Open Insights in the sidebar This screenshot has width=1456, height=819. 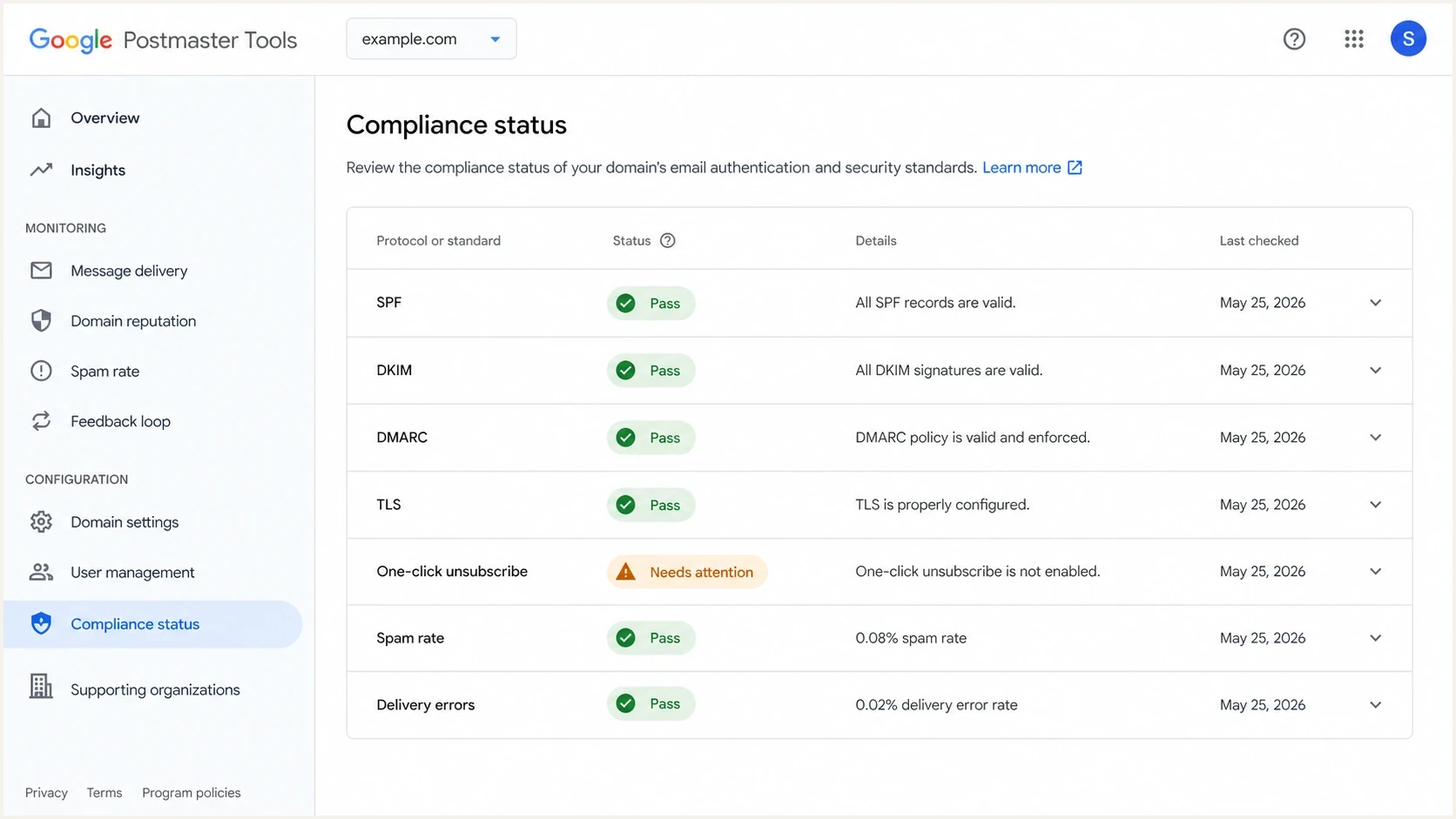click(98, 170)
